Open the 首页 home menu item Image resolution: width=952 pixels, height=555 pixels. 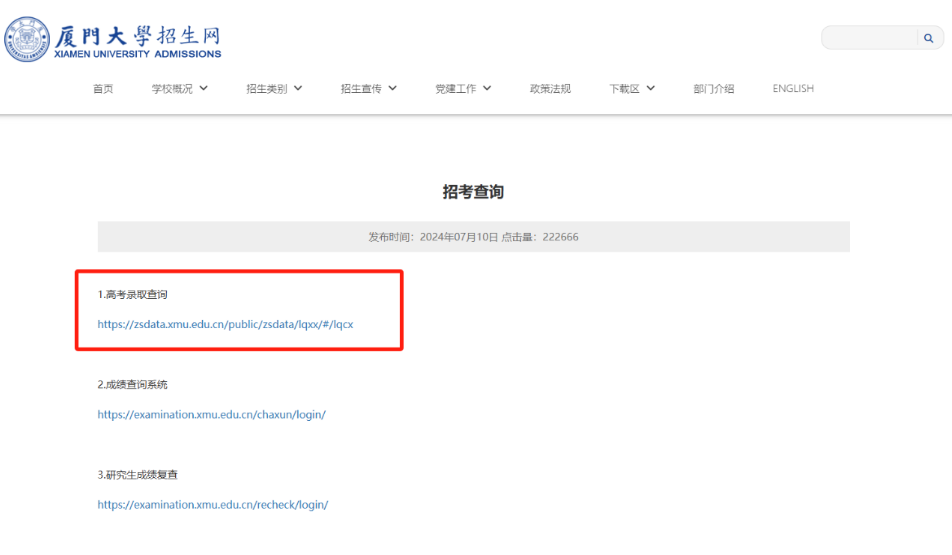(x=103, y=89)
